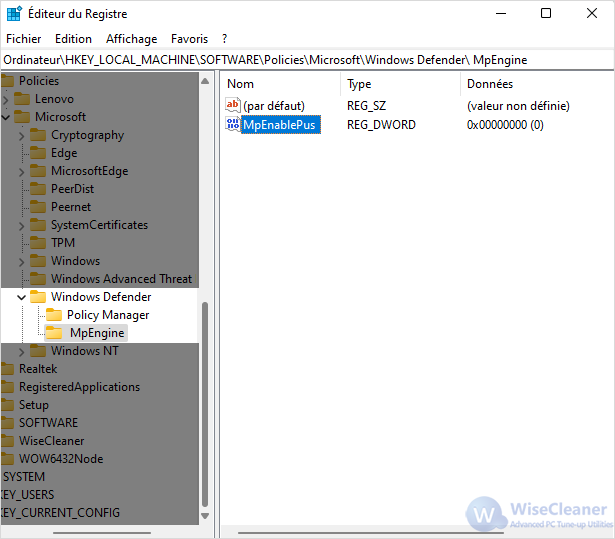Select the Policies folder icon
This screenshot has width=615, height=539.
(x=7, y=81)
